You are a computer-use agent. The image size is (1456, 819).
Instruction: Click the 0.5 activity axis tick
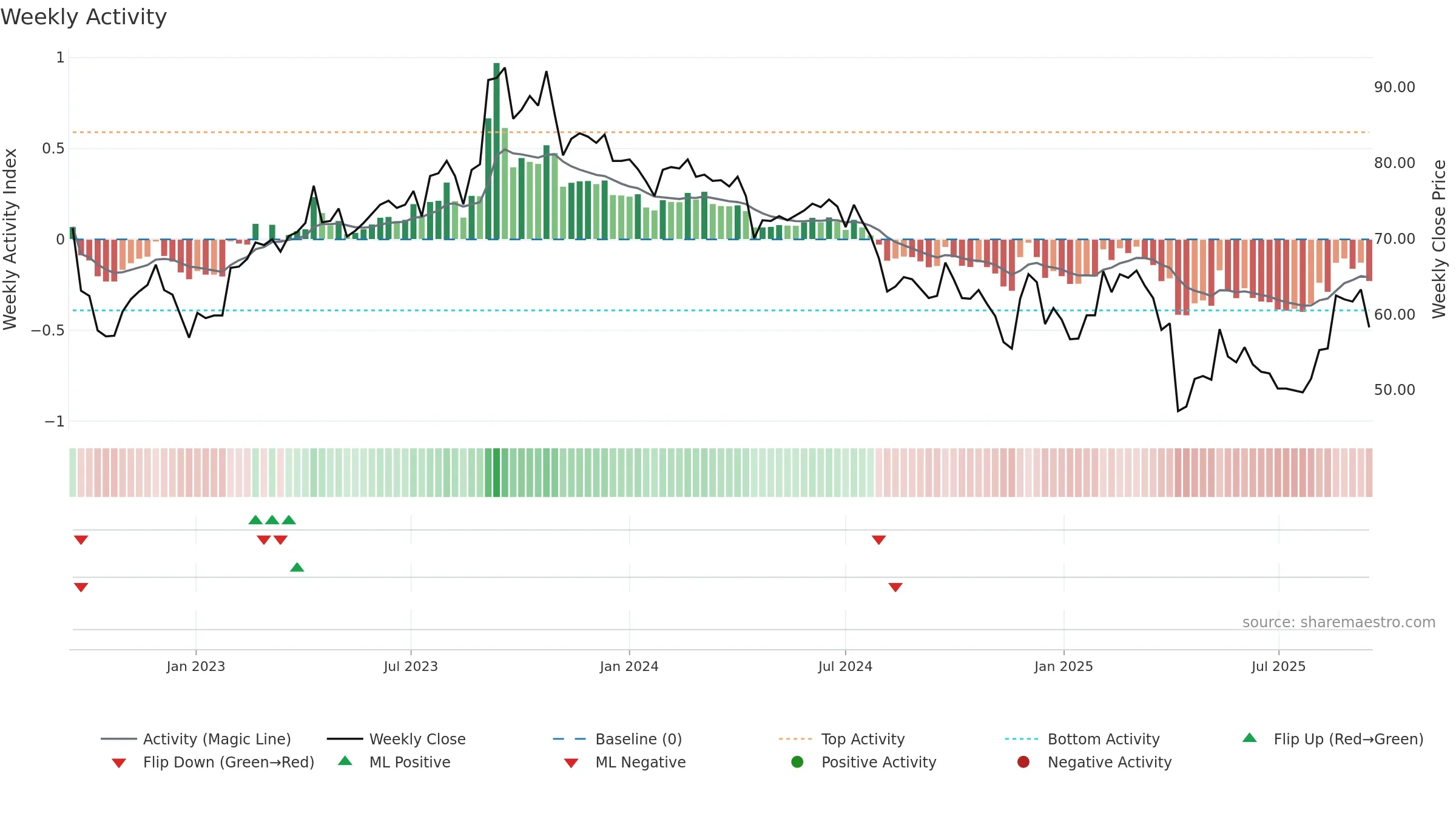pyautogui.click(x=53, y=149)
